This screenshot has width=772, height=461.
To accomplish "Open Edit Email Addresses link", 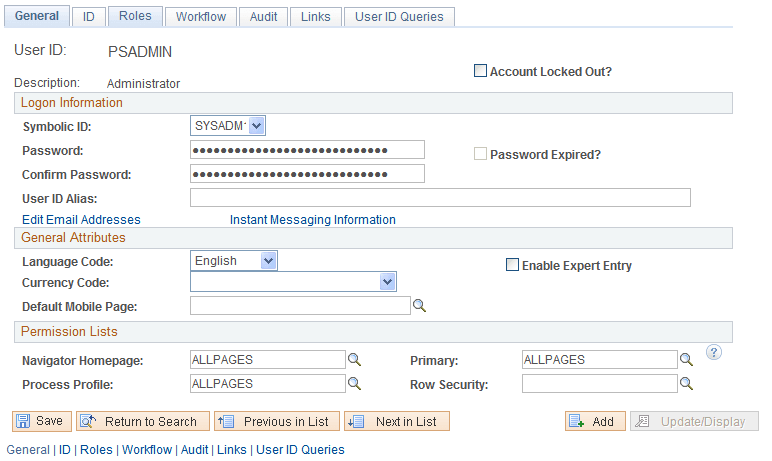I will 81,220.
